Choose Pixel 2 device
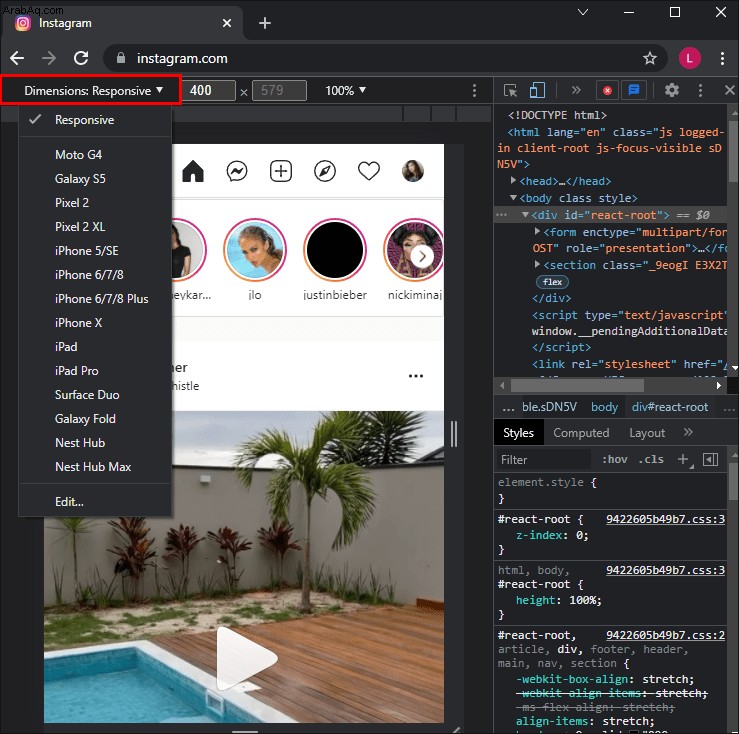This screenshot has width=739, height=734. click(x=94, y=203)
